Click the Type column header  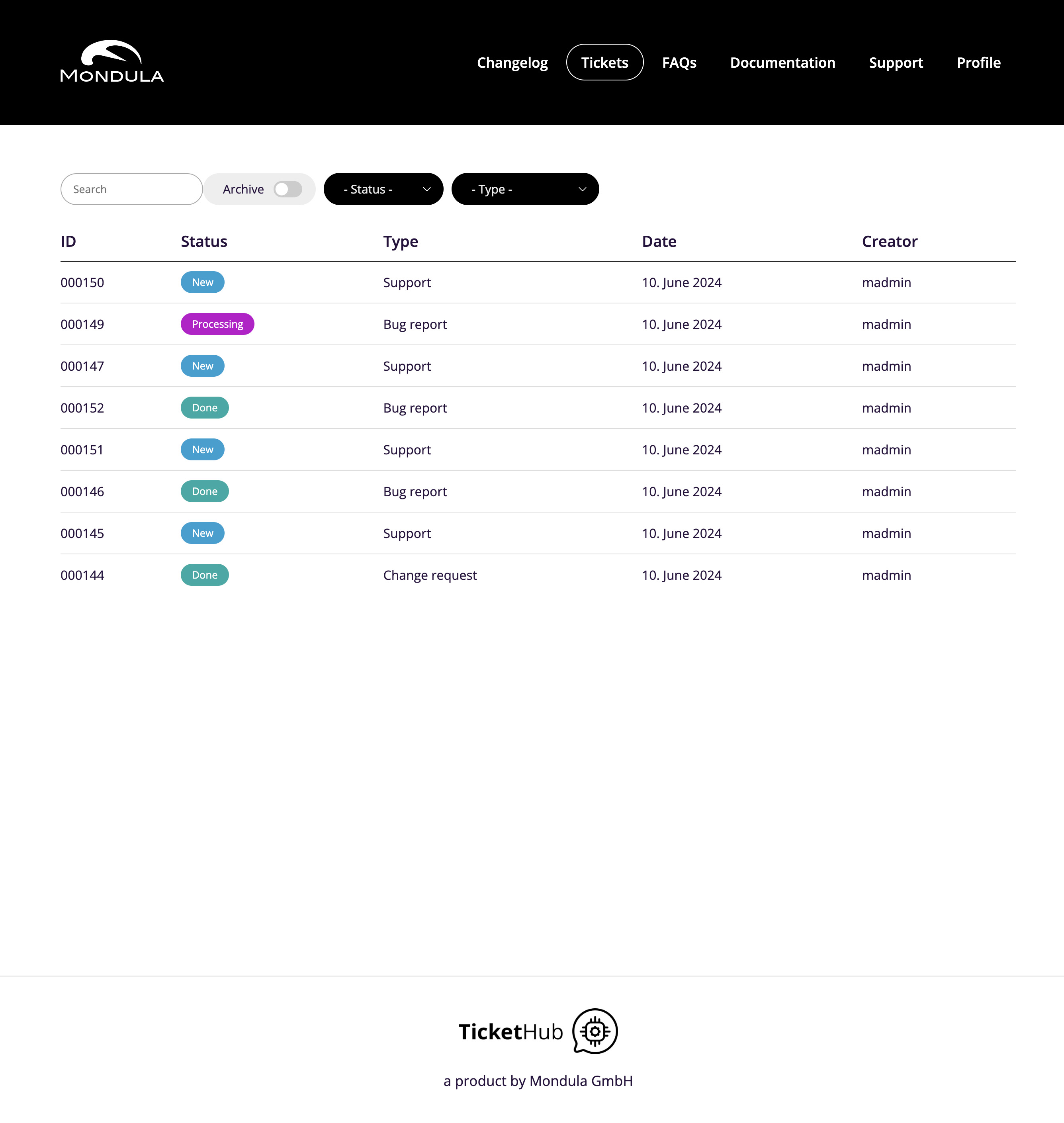[x=401, y=242]
